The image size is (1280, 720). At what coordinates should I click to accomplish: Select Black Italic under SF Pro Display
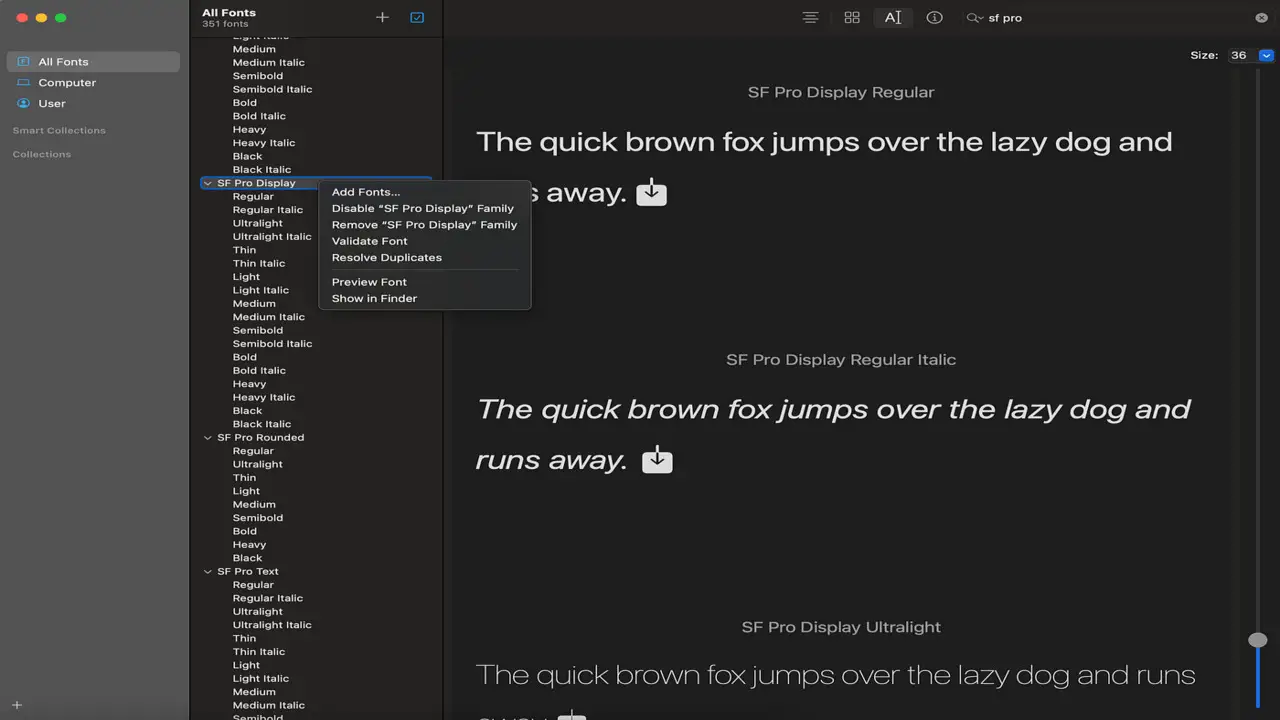tap(262, 424)
